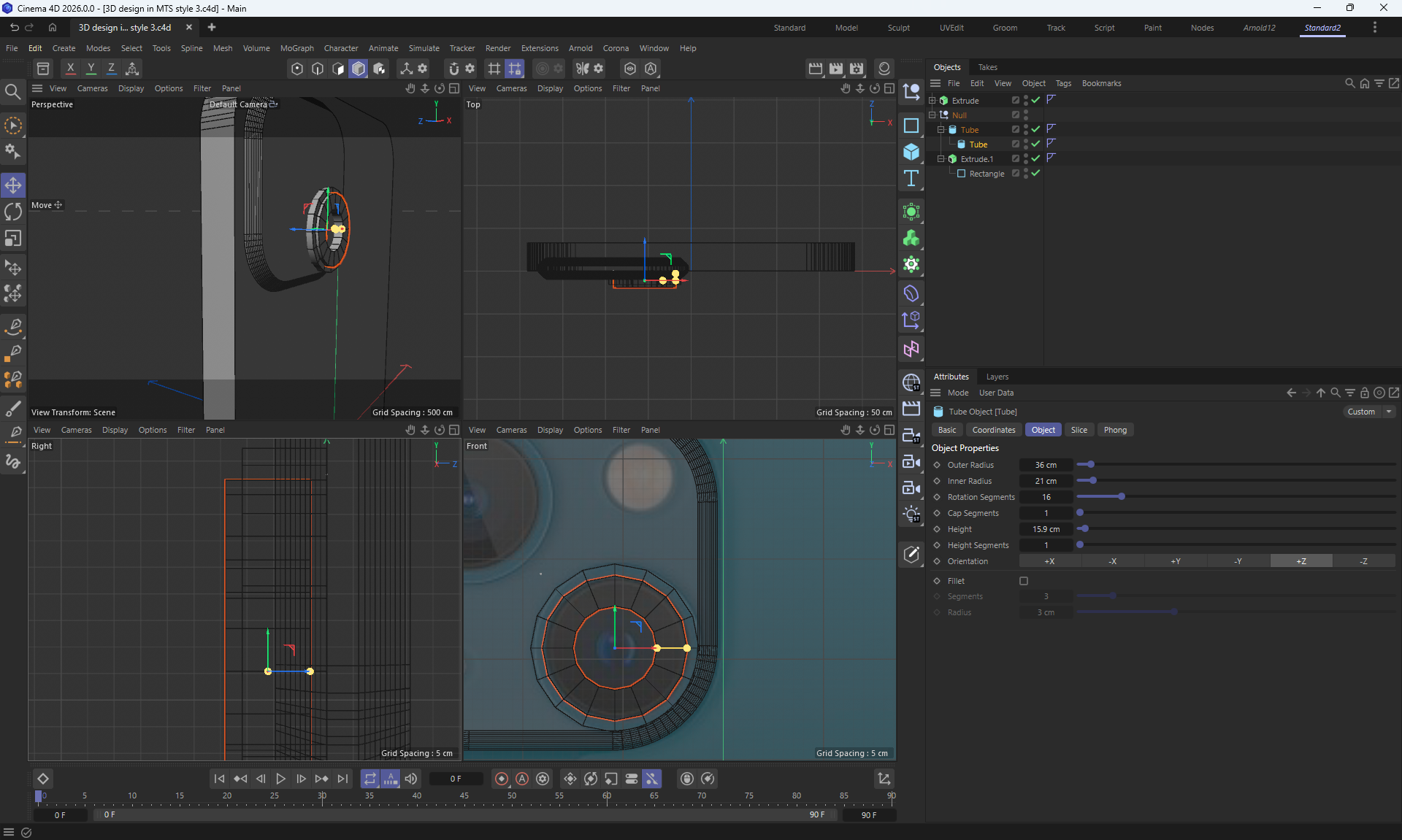Open the Render Settings icon
Image resolution: width=1402 pixels, height=840 pixels.
click(x=857, y=69)
